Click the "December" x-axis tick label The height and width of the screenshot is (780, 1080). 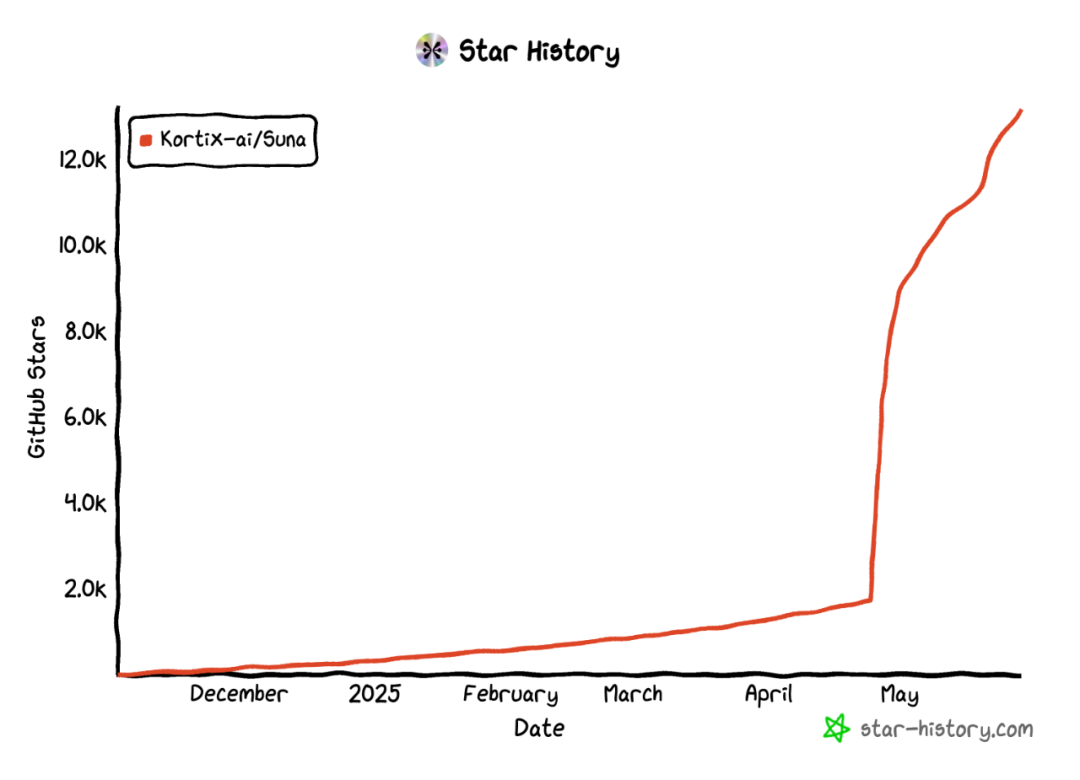click(x=238, y=694)
